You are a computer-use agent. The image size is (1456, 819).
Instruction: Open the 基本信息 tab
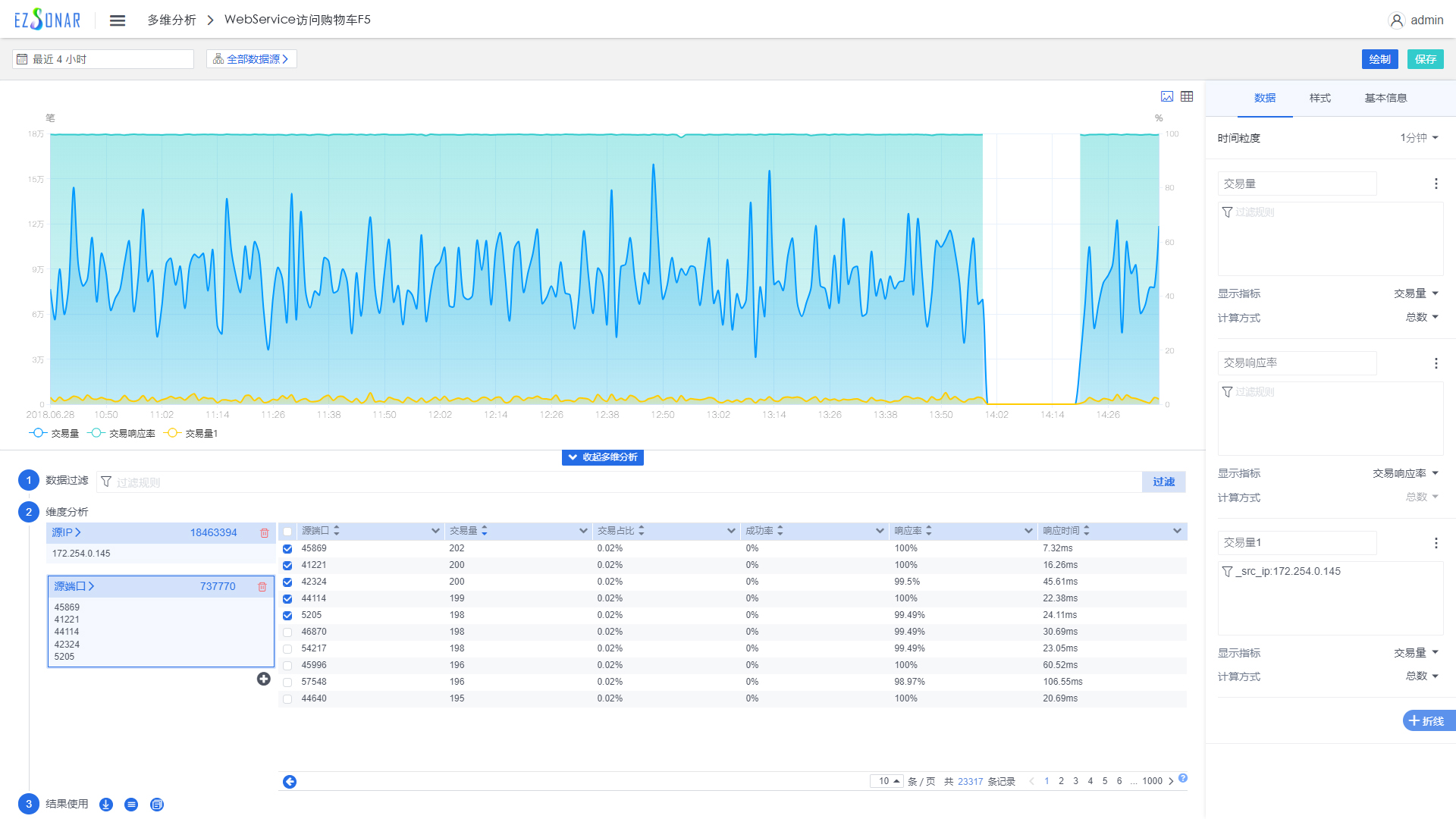tap(1385, 98)
